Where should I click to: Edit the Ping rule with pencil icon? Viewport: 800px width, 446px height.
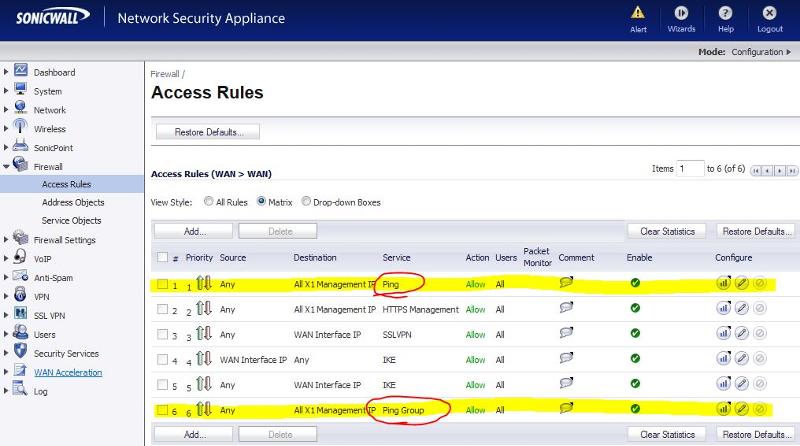click(x=741, y=283)
